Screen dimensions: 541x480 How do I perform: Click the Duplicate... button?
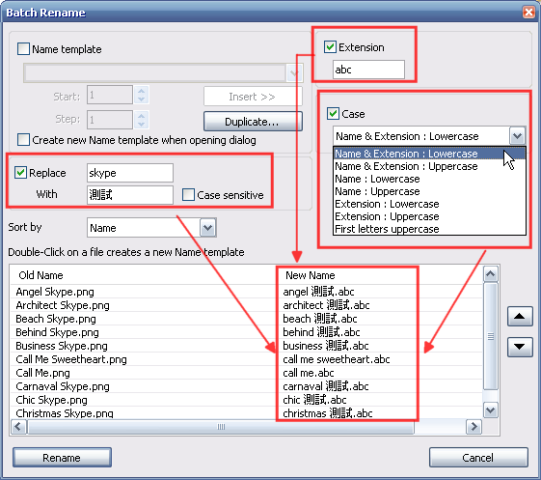coord(253,121)
